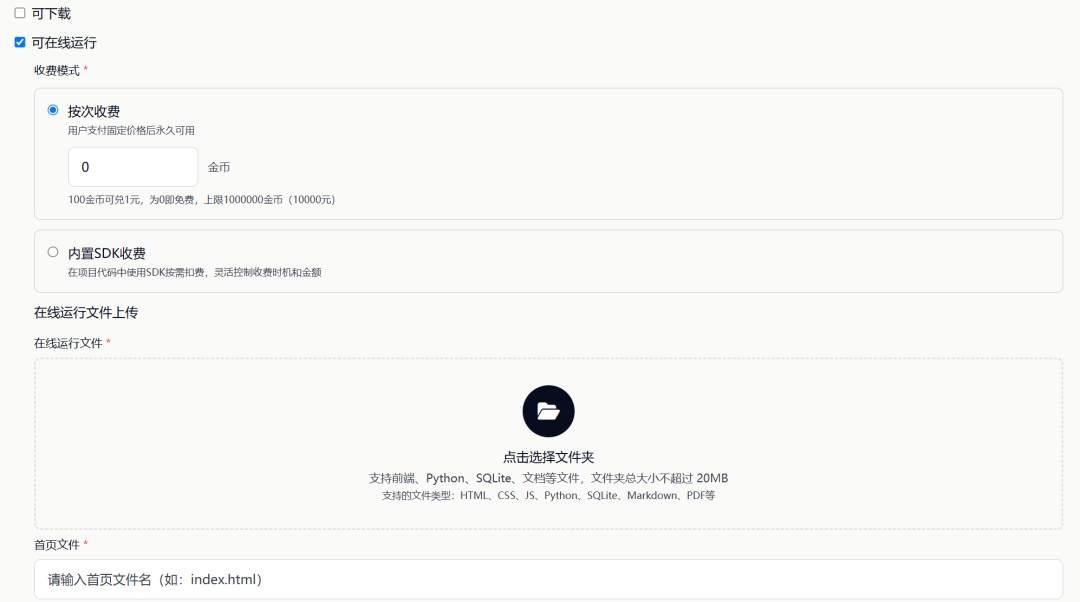Click the 在线运行文件 field label
1080x602 pixels.
pos(68,343)
